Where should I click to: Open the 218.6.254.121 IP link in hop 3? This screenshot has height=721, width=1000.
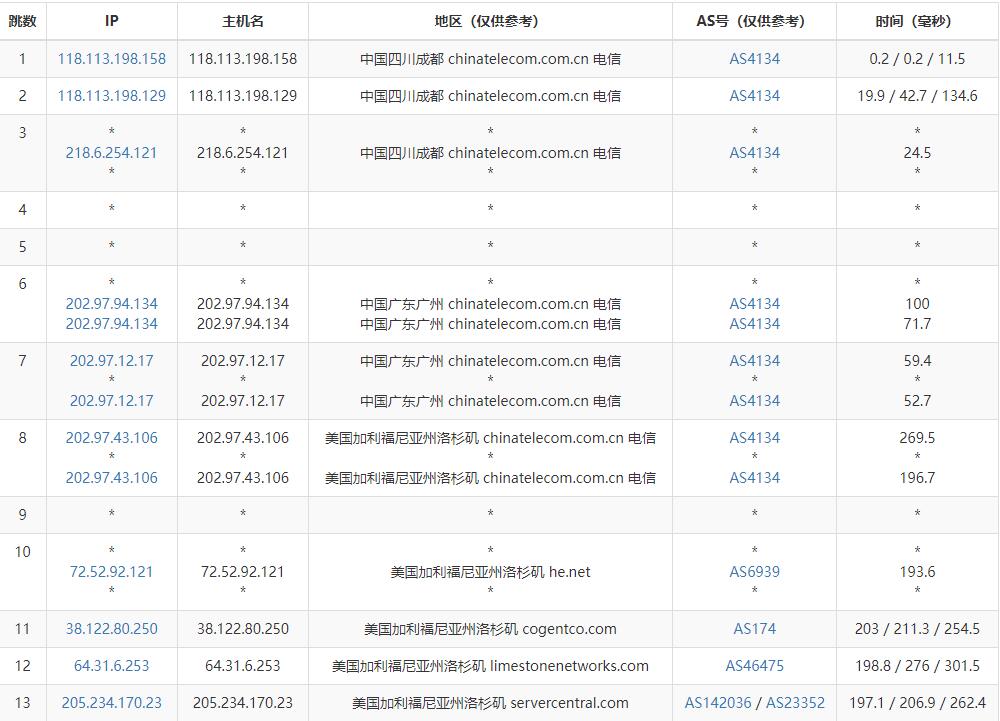112,152
